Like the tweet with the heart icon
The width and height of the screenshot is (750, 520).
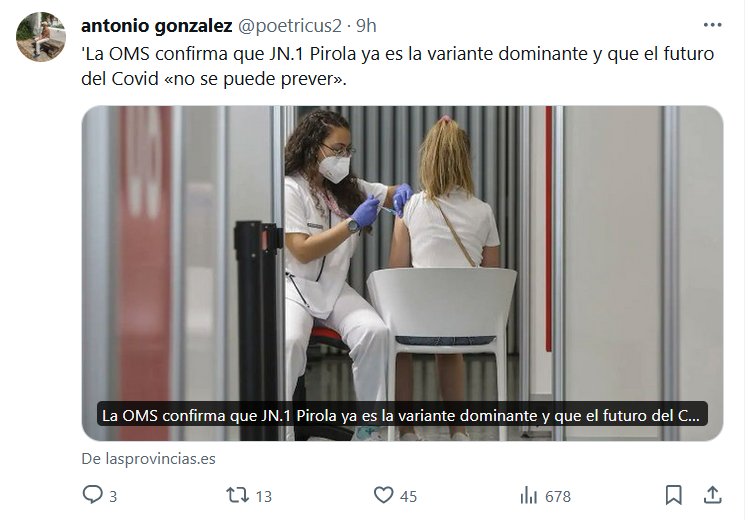pyautogui.click(x=383, y=495)
